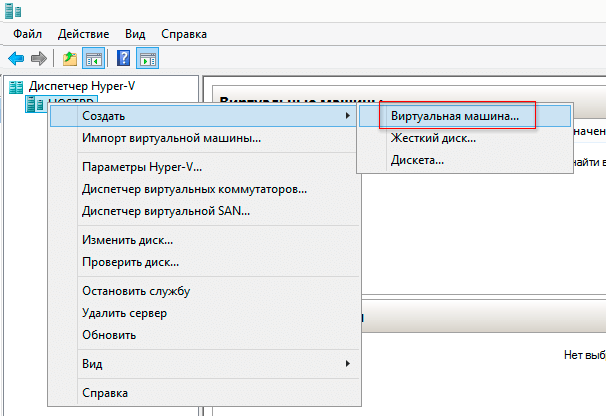606x416 pixels.
Task: Open Параметры Hyper-V... entry
Action: [205, 167]
